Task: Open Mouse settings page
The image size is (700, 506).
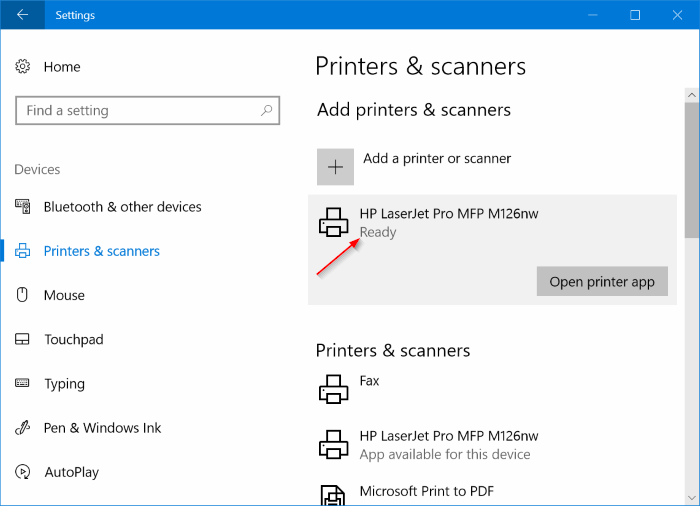Action: 64,295
